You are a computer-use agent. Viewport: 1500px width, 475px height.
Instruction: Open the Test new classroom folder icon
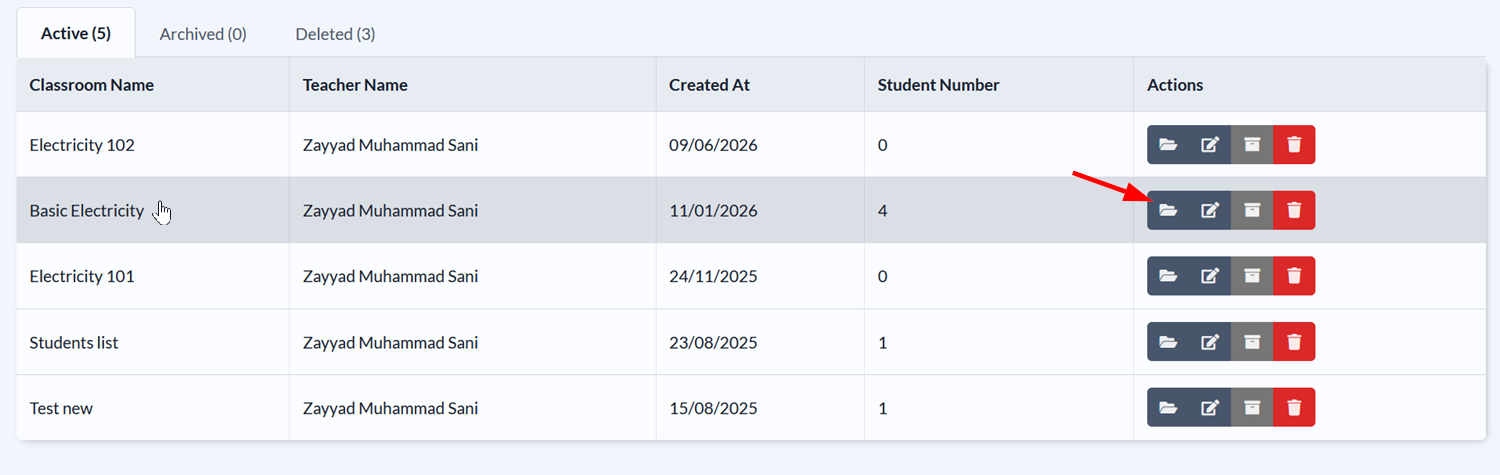click(1168, 408)
